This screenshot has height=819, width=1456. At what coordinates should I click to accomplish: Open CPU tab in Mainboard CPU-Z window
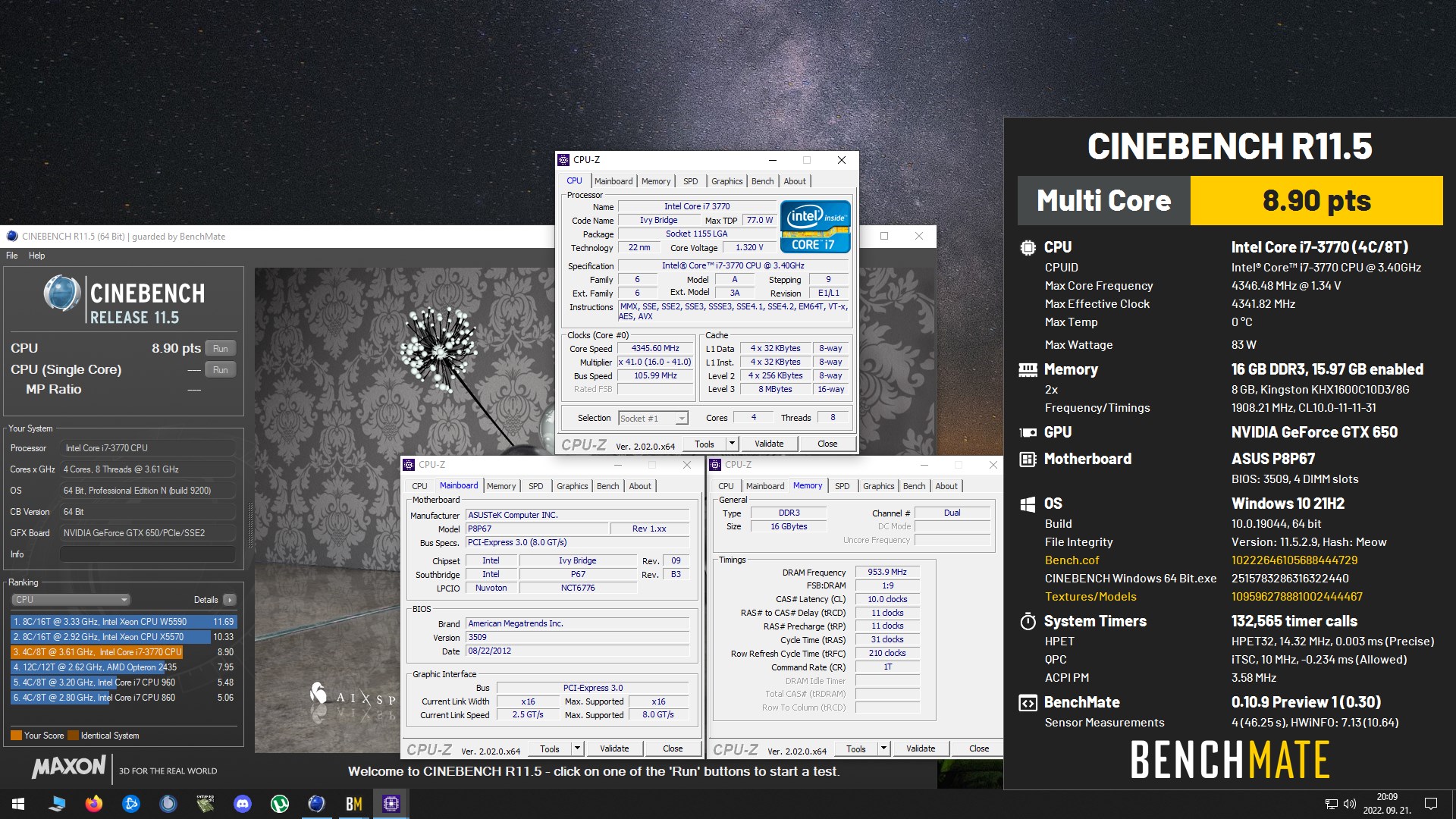coord(419,486)
